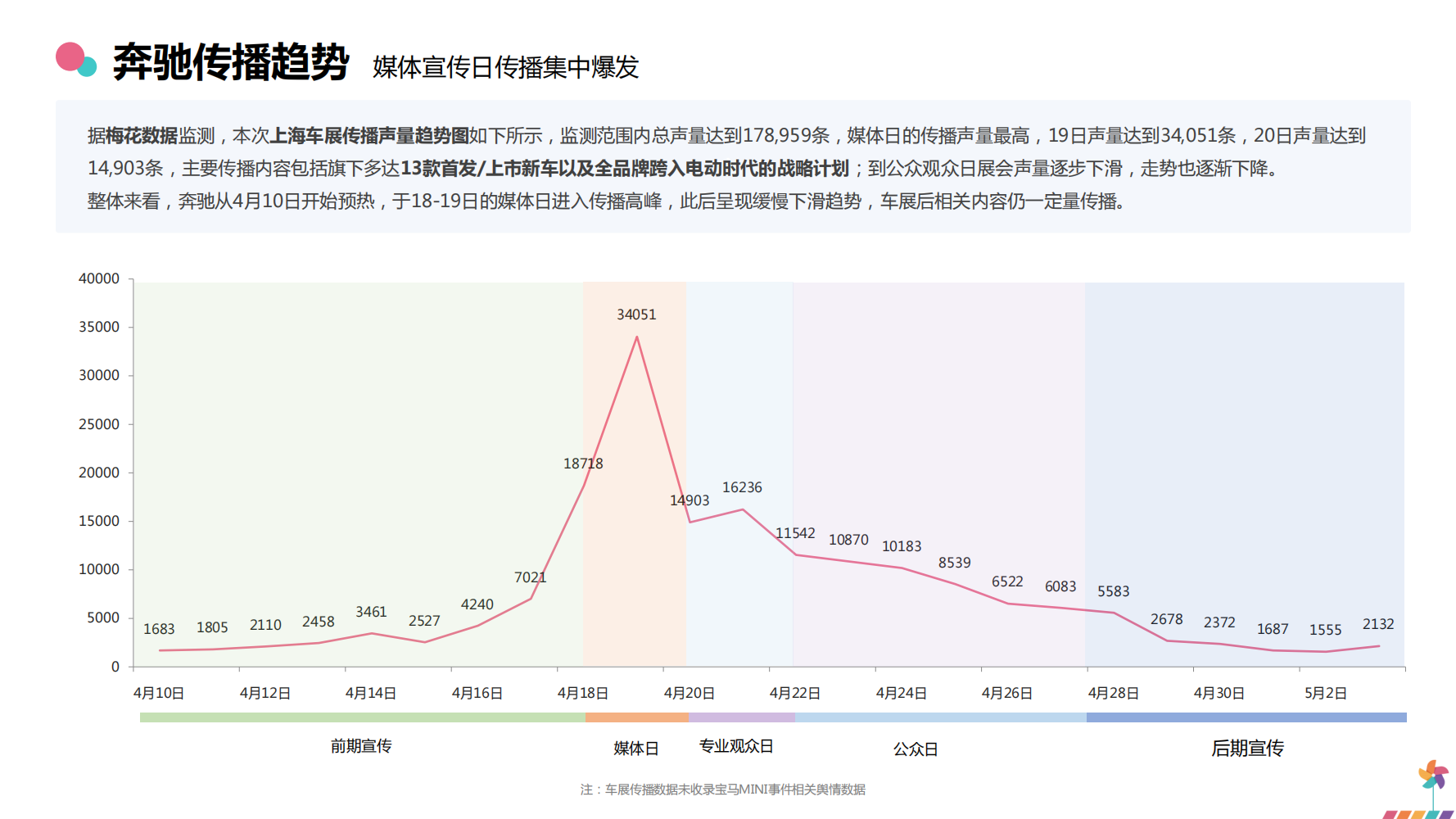Select the purple 专业观众日 phase bar
The image size is (1456, 819).
point(742,717)
